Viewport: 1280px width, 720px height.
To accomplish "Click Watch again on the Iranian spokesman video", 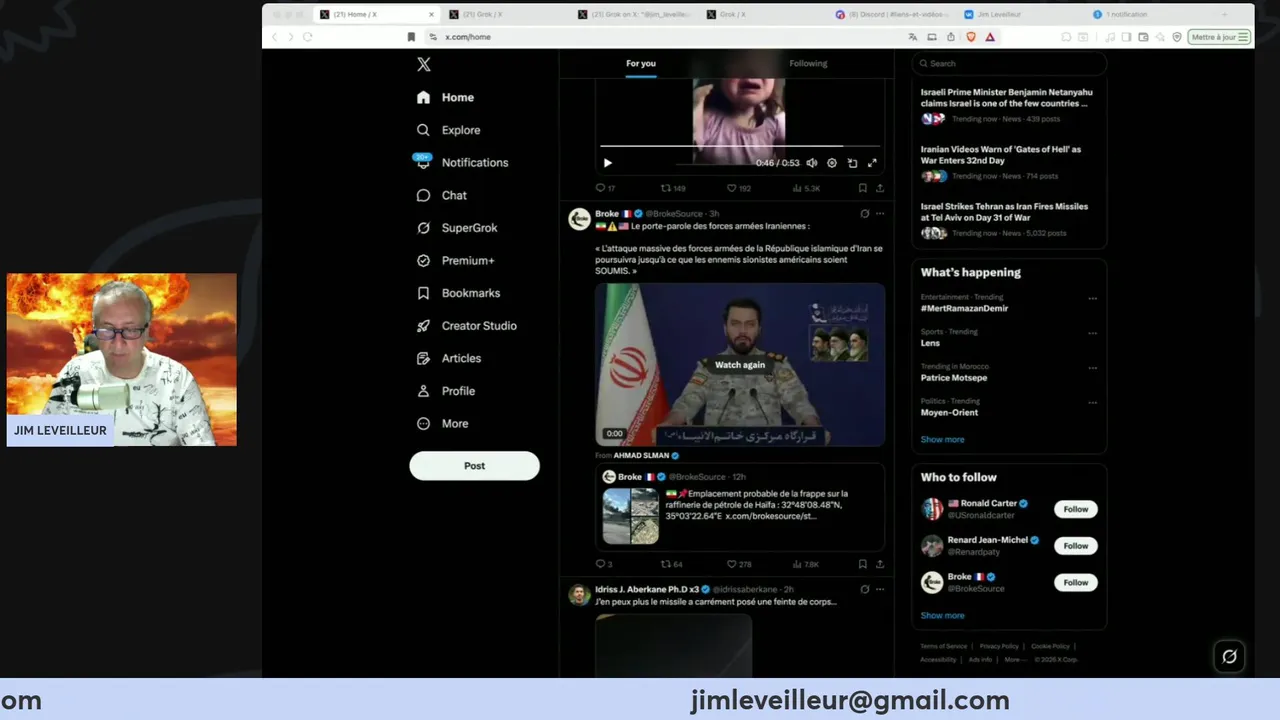I will (x=740, y=365).
